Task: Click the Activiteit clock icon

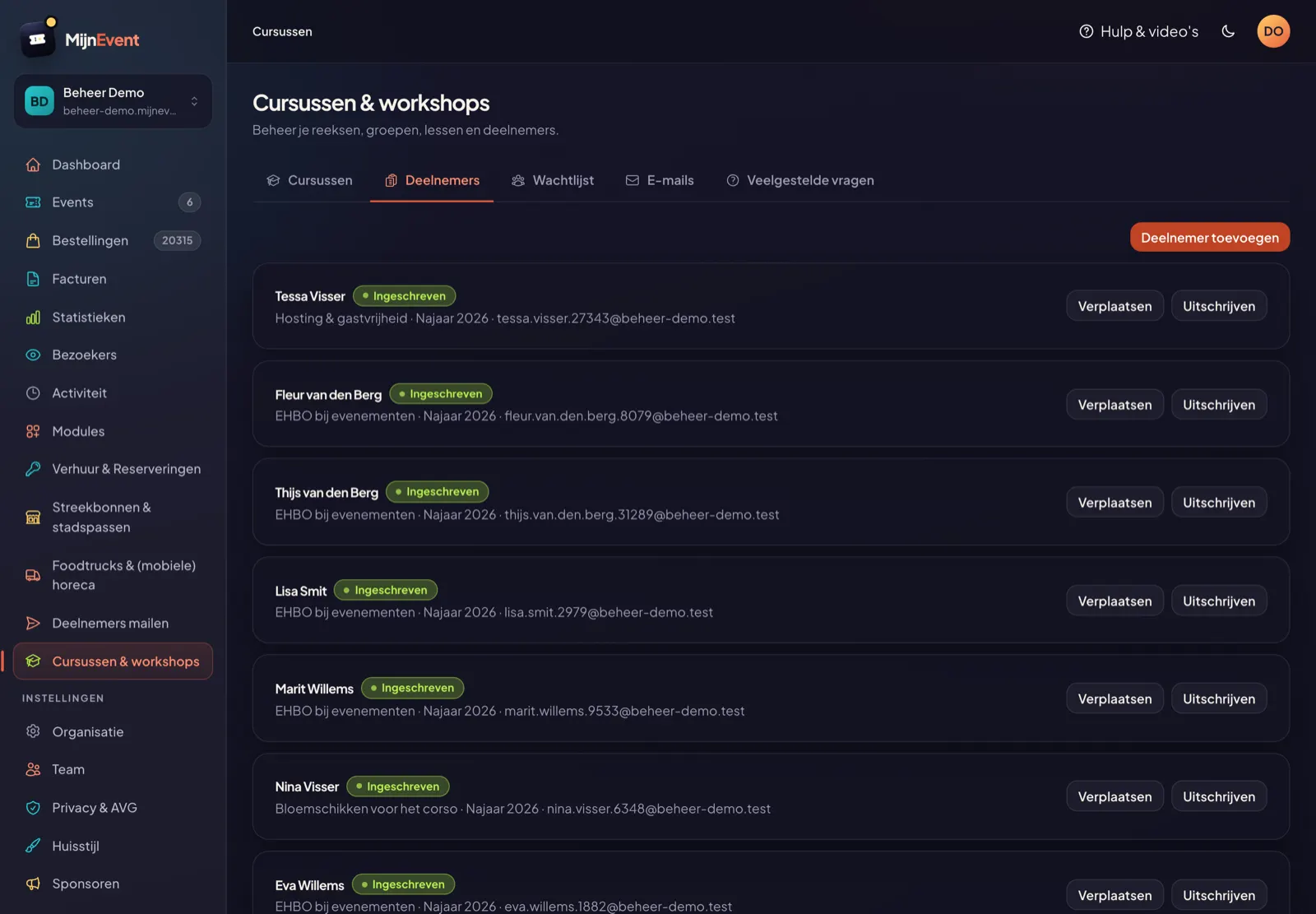Action: click(33, 393)
